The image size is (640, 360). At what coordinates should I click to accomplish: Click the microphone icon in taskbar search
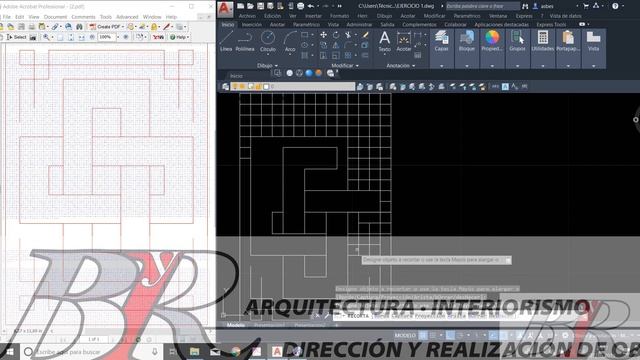(155, 351)
